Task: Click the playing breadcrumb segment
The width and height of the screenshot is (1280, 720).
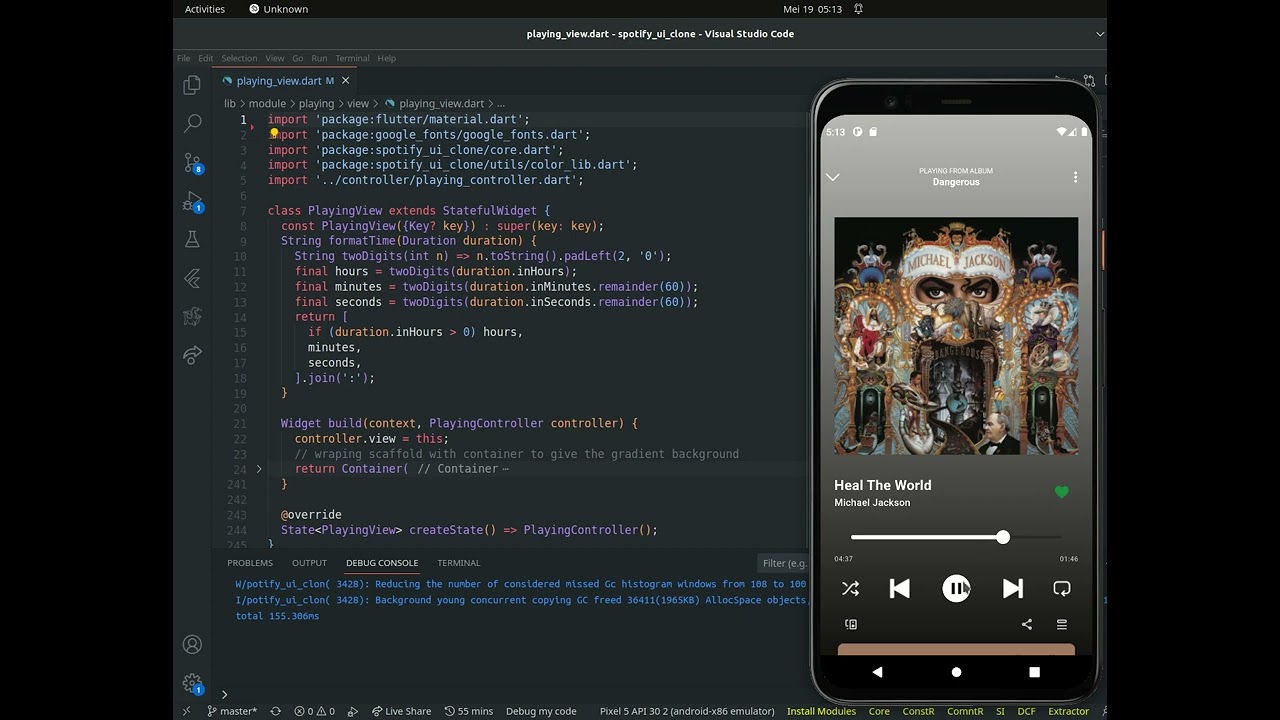Action: pyautogui.click(x=316, y=103)
